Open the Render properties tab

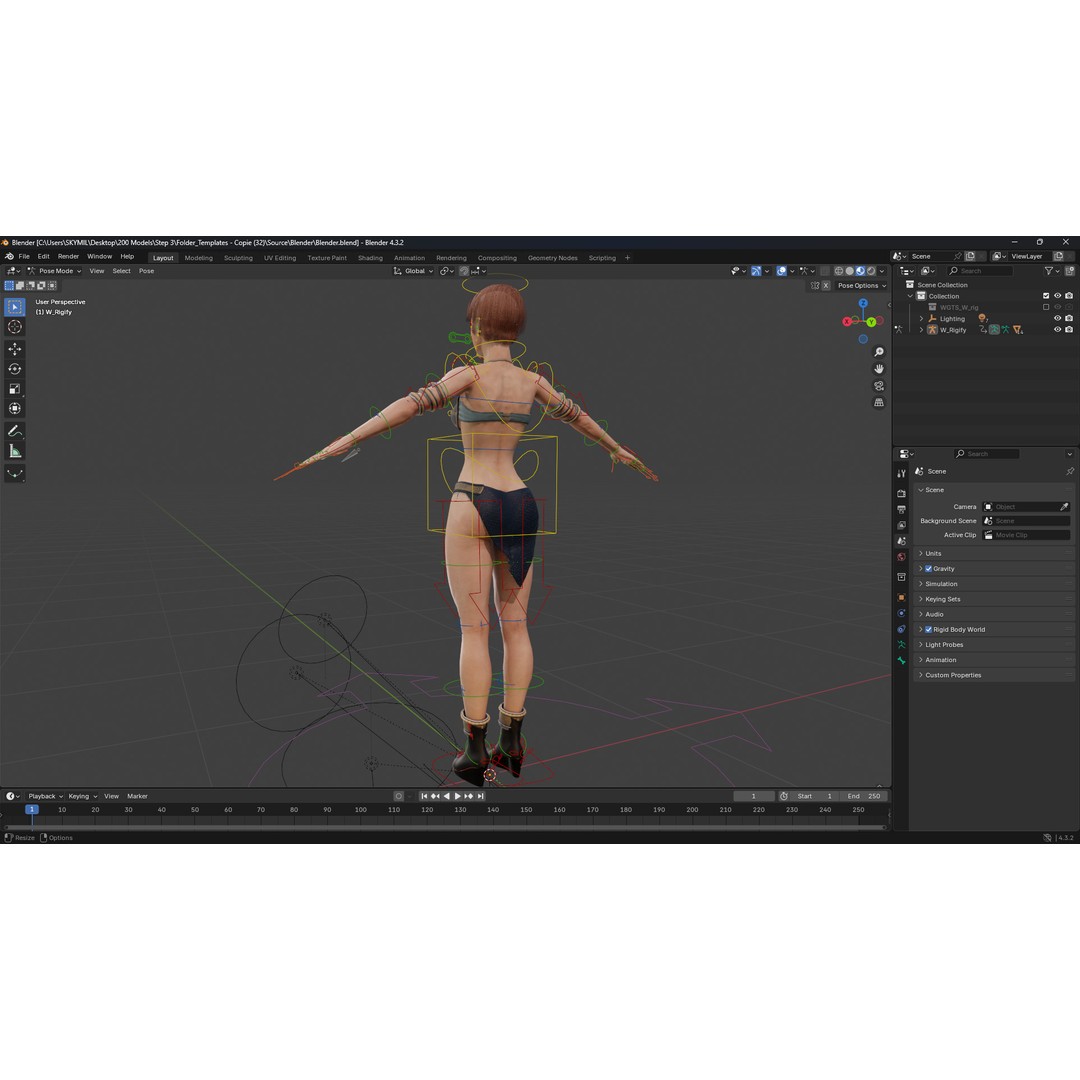click(901, 493)
